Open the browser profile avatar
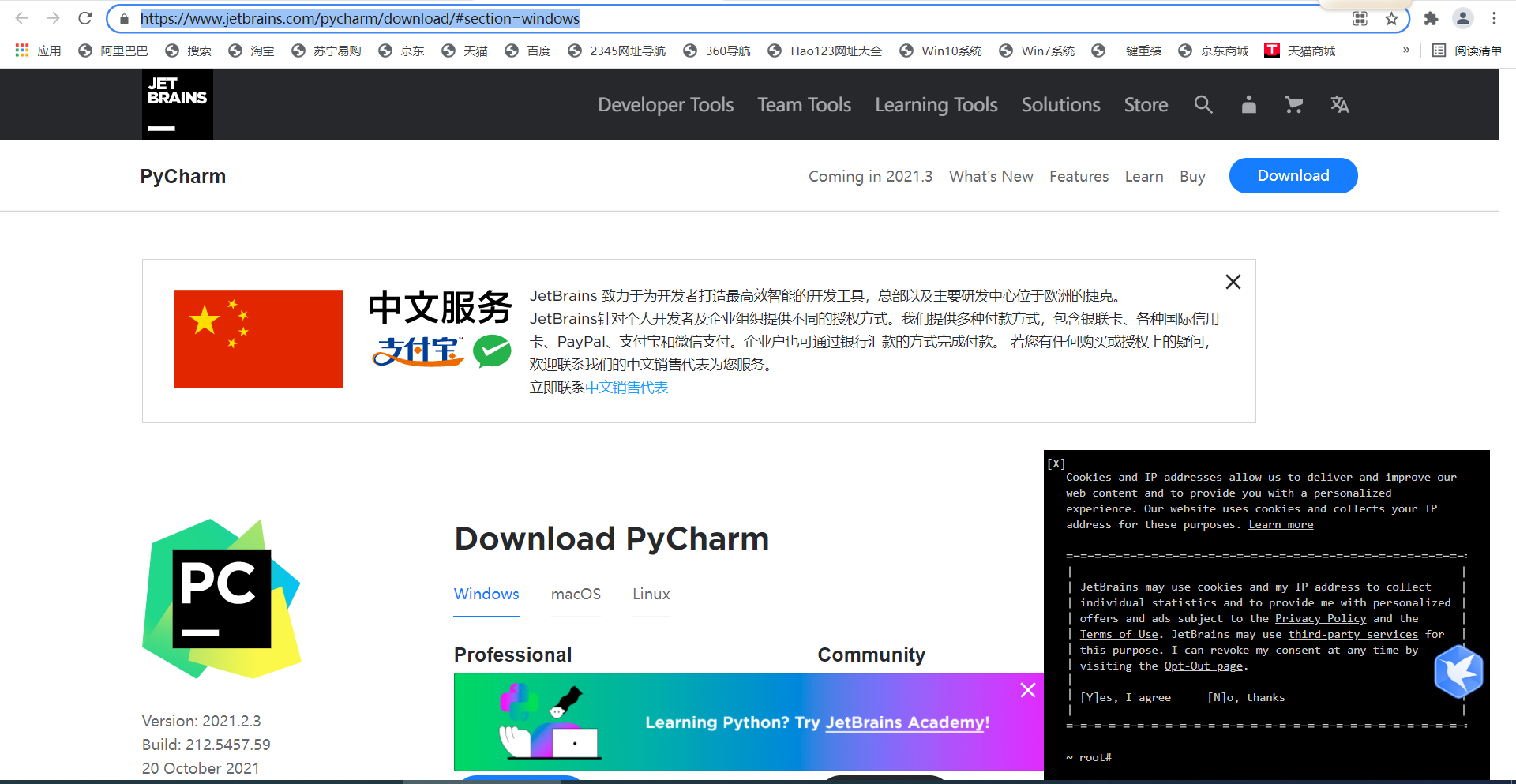Image resolution: width=1516 pixels, height=784 pixels. pyautogui.click(x=1463, y=18)
